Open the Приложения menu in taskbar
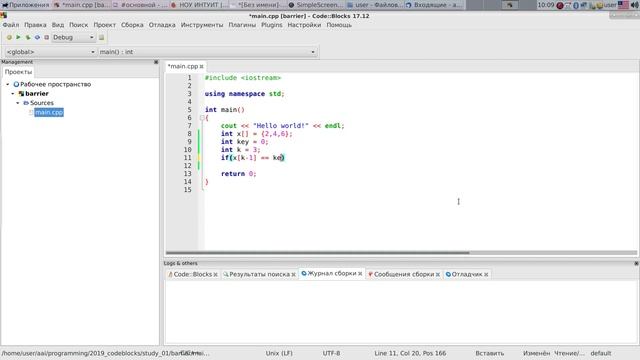The image size is (640, 360). [x=25, y=5]
